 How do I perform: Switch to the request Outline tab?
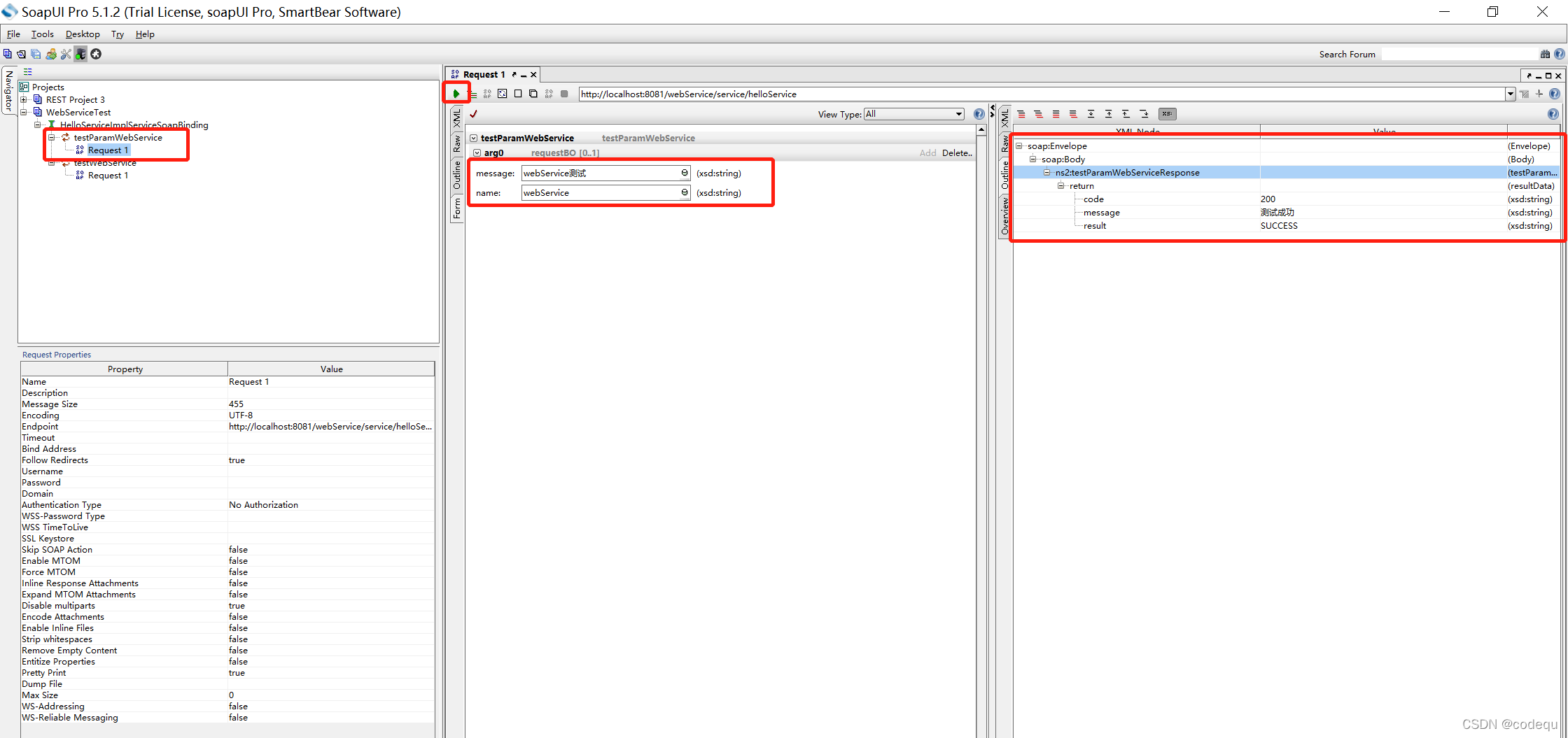(457, 175)
